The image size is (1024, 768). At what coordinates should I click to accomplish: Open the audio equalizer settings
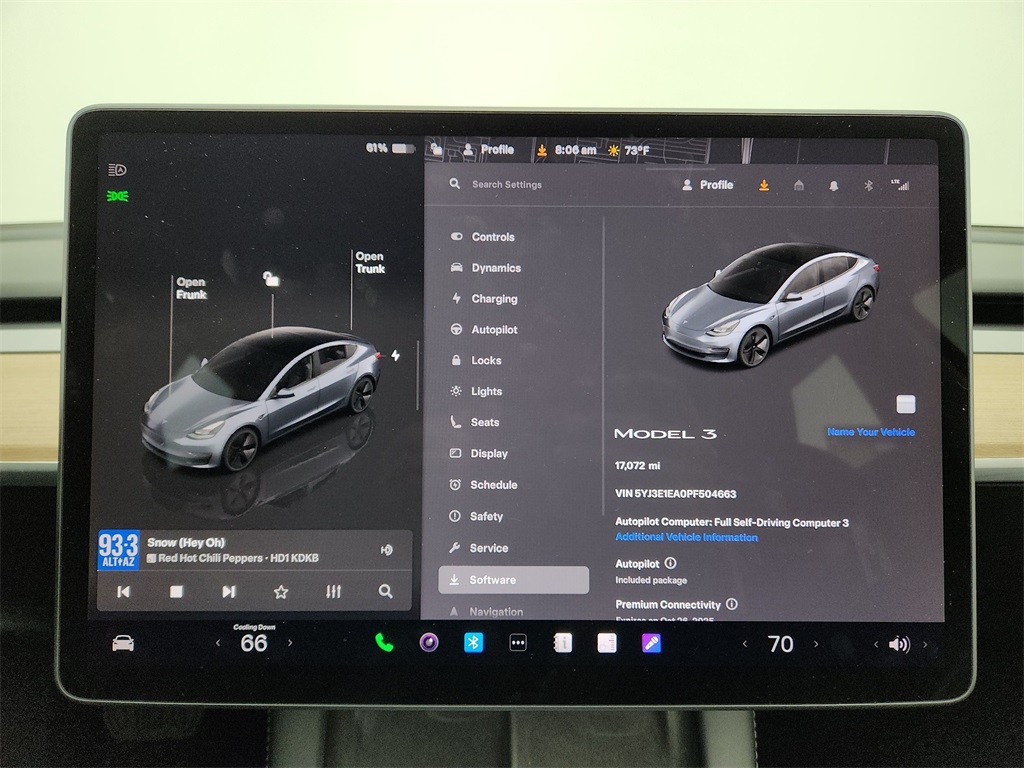333,592
